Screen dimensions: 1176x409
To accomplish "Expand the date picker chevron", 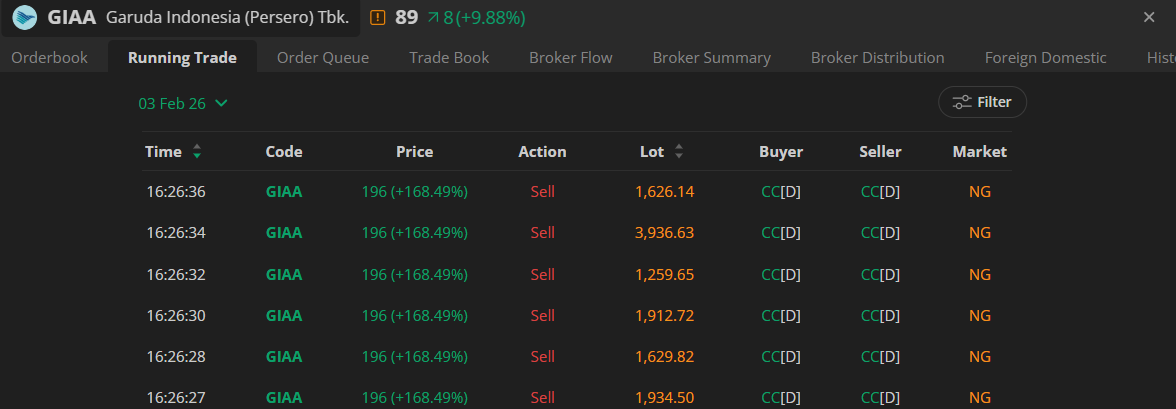I will click(221, 103).
